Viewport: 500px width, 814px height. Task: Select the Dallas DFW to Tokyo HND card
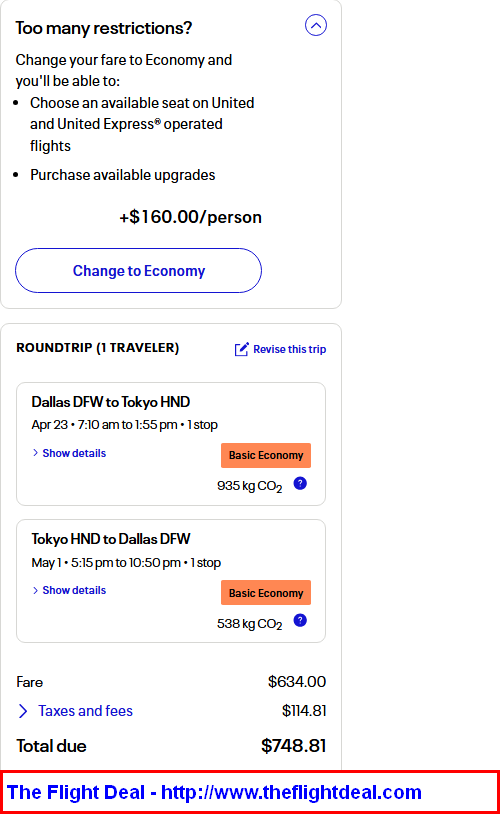pos(171,444)
